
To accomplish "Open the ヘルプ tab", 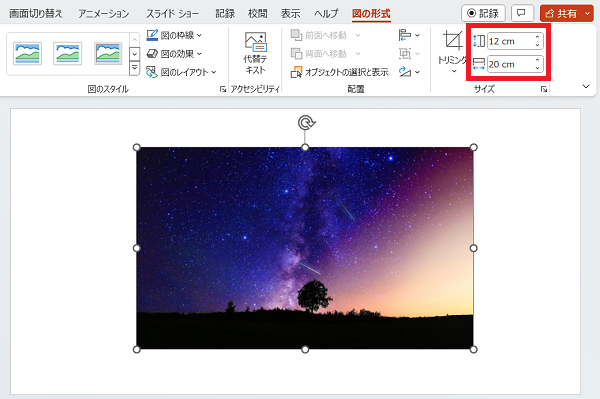I will [326, 14].
